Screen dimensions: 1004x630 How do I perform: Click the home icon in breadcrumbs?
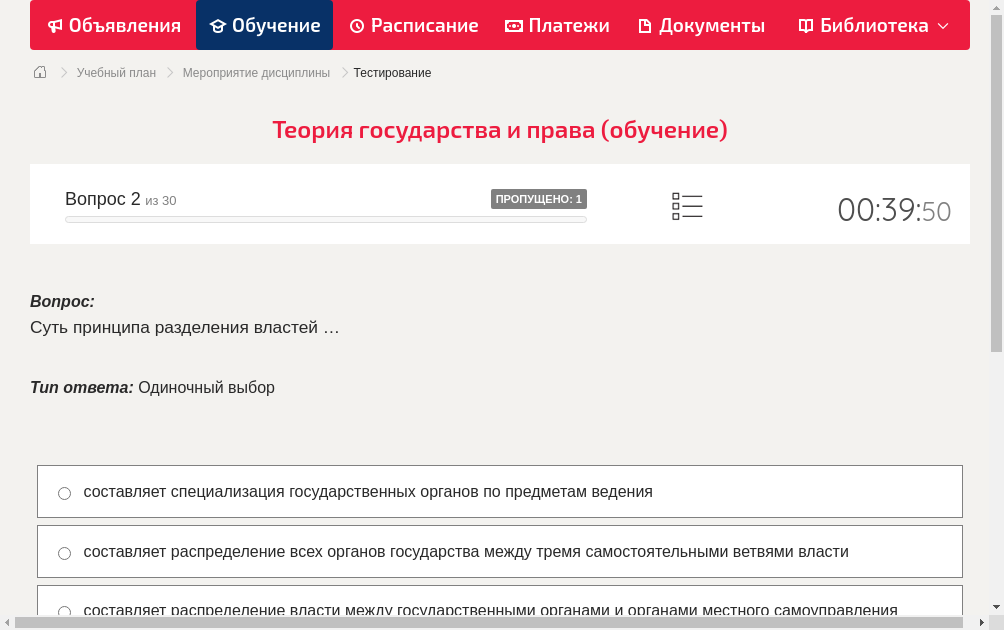click(x=39, y=72)
